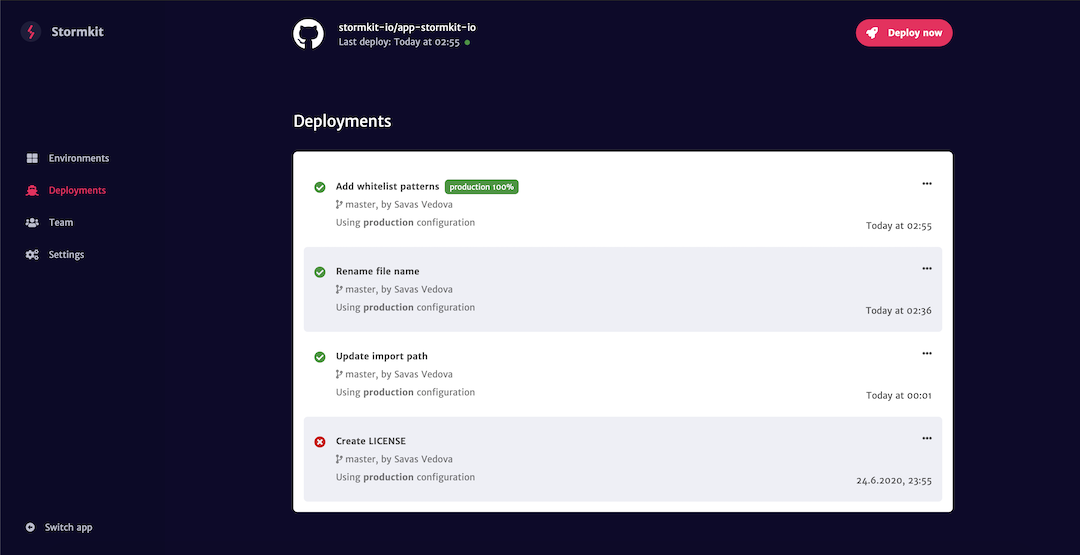This screenshot has height=555, width=1080.
Task: Go to Environments in sidebar
Action: (79, 158)
